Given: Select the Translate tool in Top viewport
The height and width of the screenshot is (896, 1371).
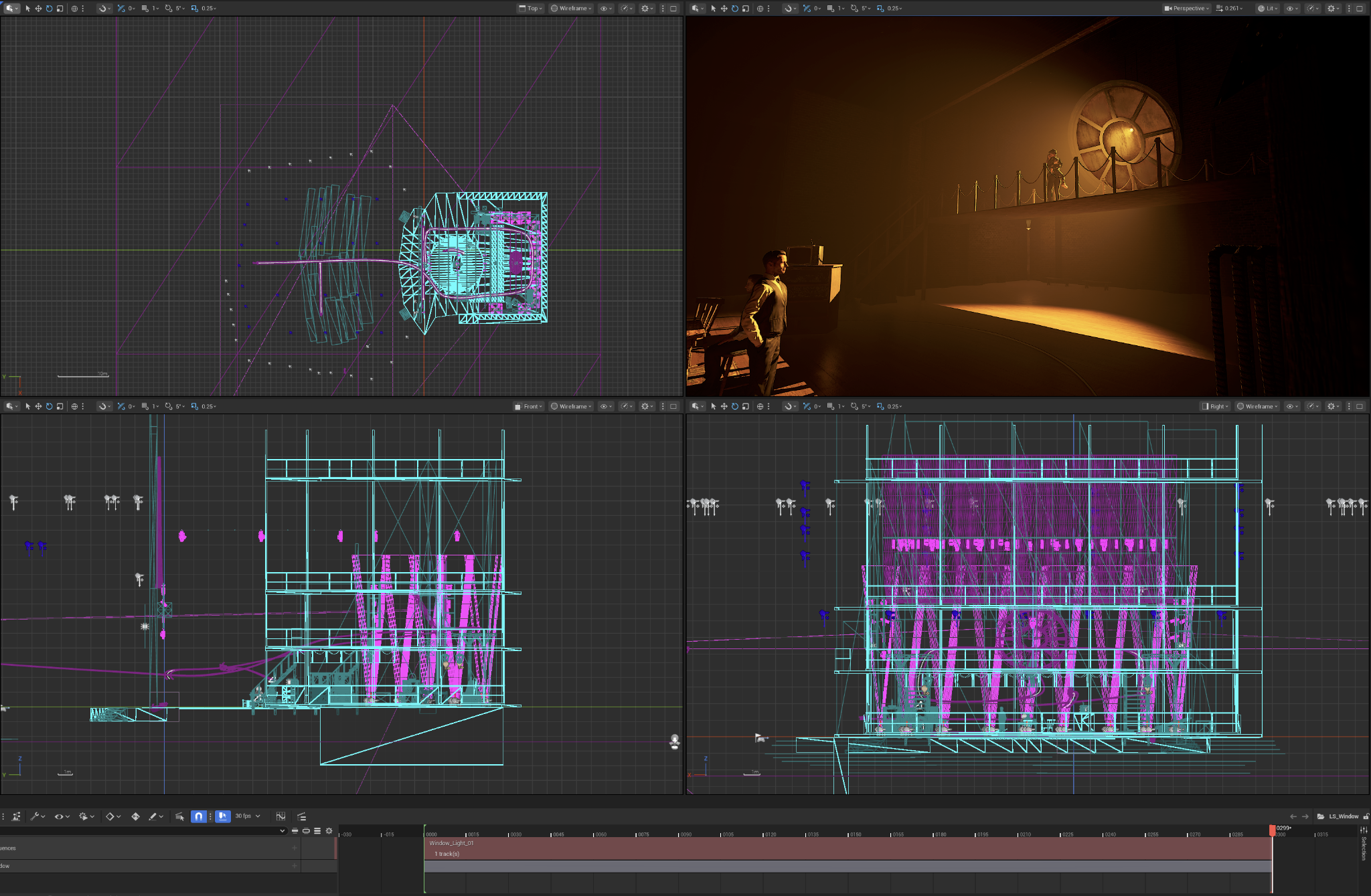Looking at the screenshot, I should 38,9.
